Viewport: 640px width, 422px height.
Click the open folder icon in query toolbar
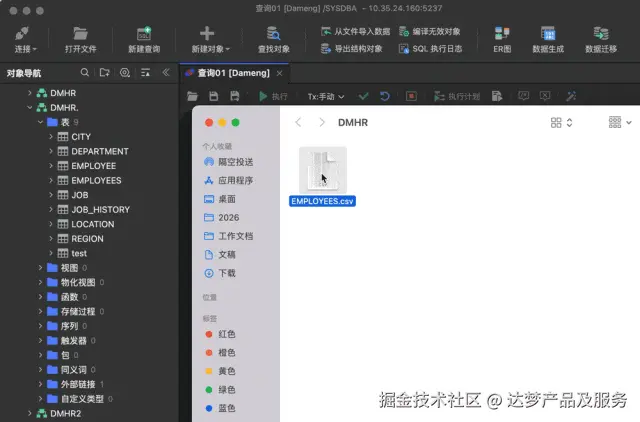coord(192,96)
